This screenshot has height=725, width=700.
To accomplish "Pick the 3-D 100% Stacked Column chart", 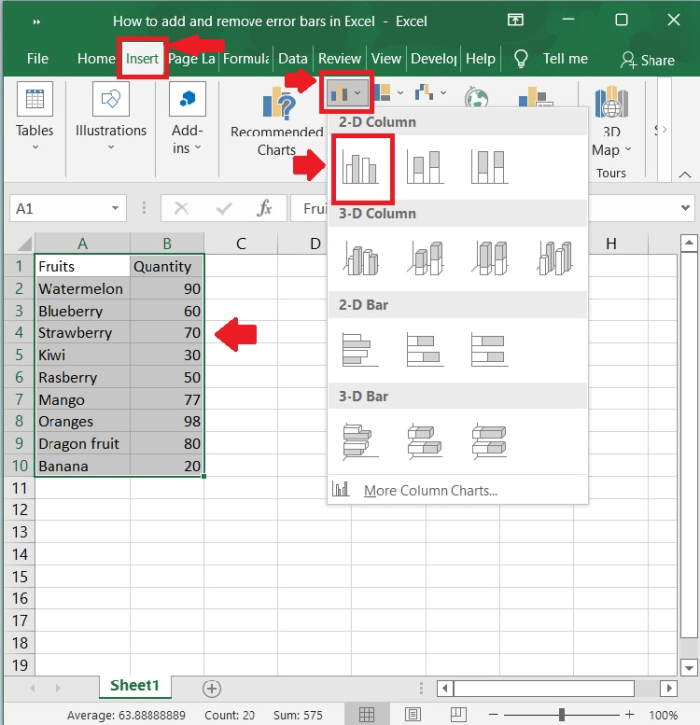I will [490, 258].
